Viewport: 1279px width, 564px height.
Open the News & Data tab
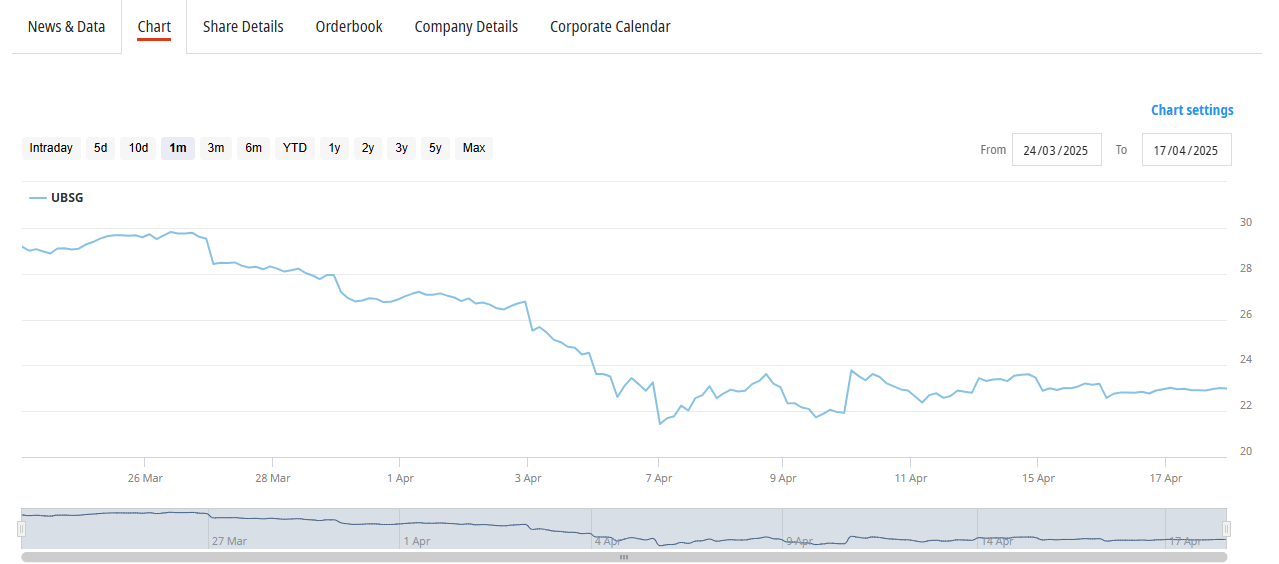(66, 27)
